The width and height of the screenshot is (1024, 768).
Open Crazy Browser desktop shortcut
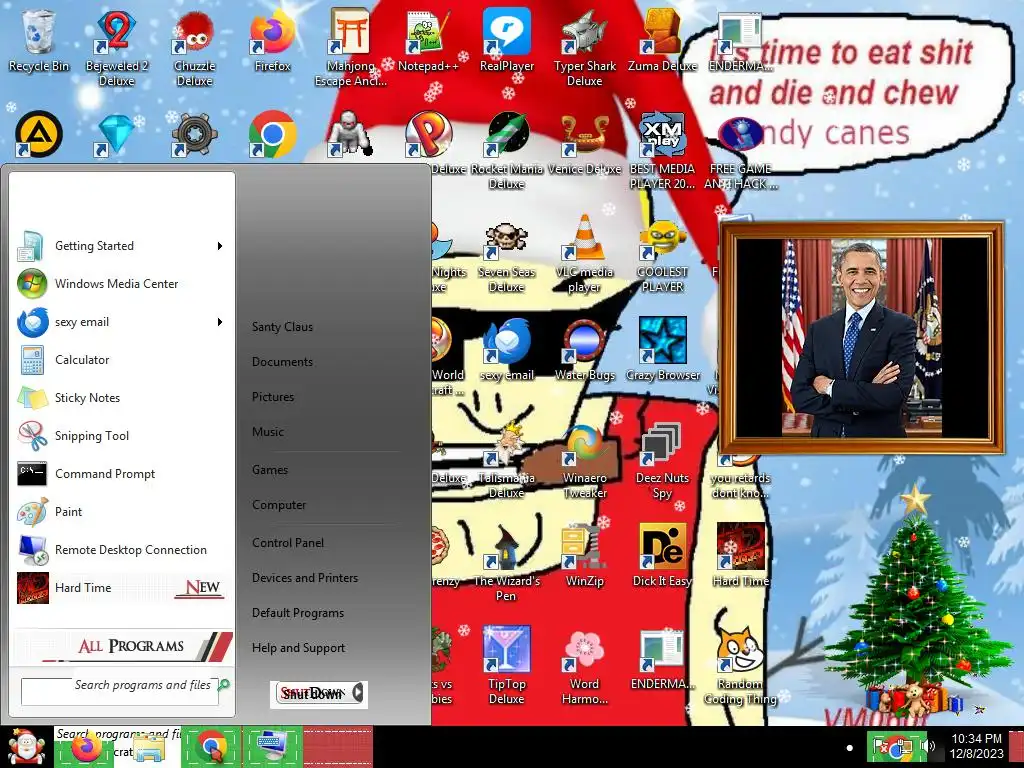[662, 349]
